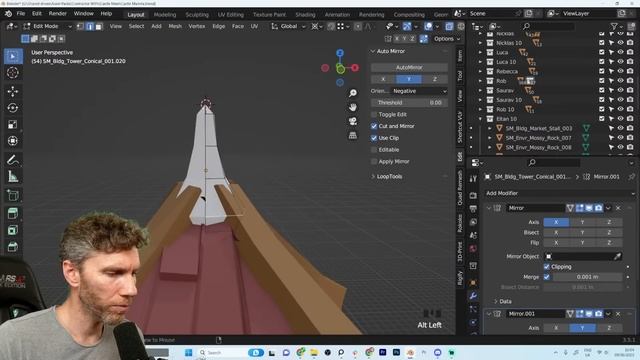Select Y axis in Auto Mirror panel
The width and height of the screenshot is (640, 360).
[x=409, y=79]
